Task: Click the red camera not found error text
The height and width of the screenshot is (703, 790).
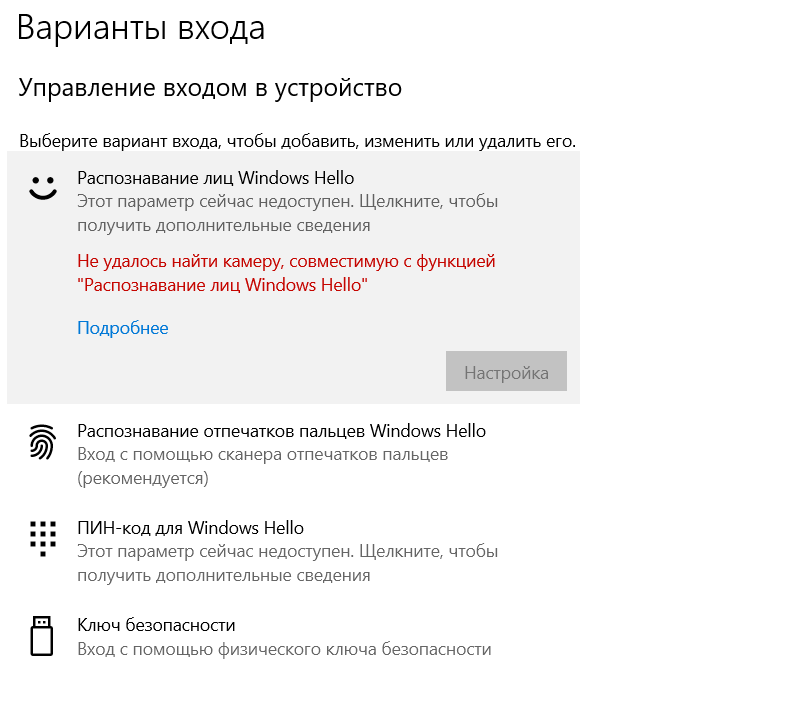Action: coord(286,273)
